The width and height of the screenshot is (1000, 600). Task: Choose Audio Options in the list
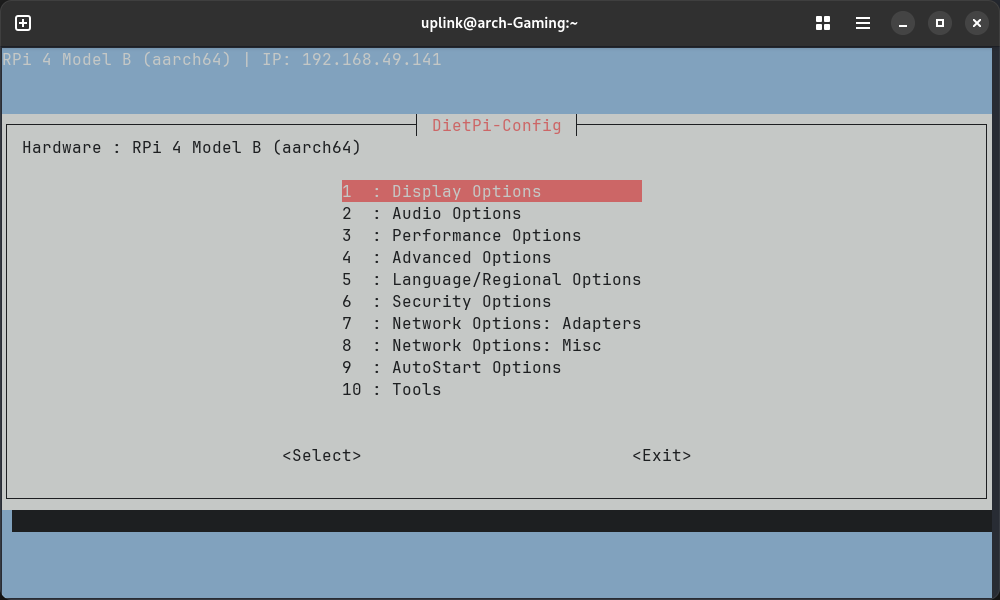455,213
